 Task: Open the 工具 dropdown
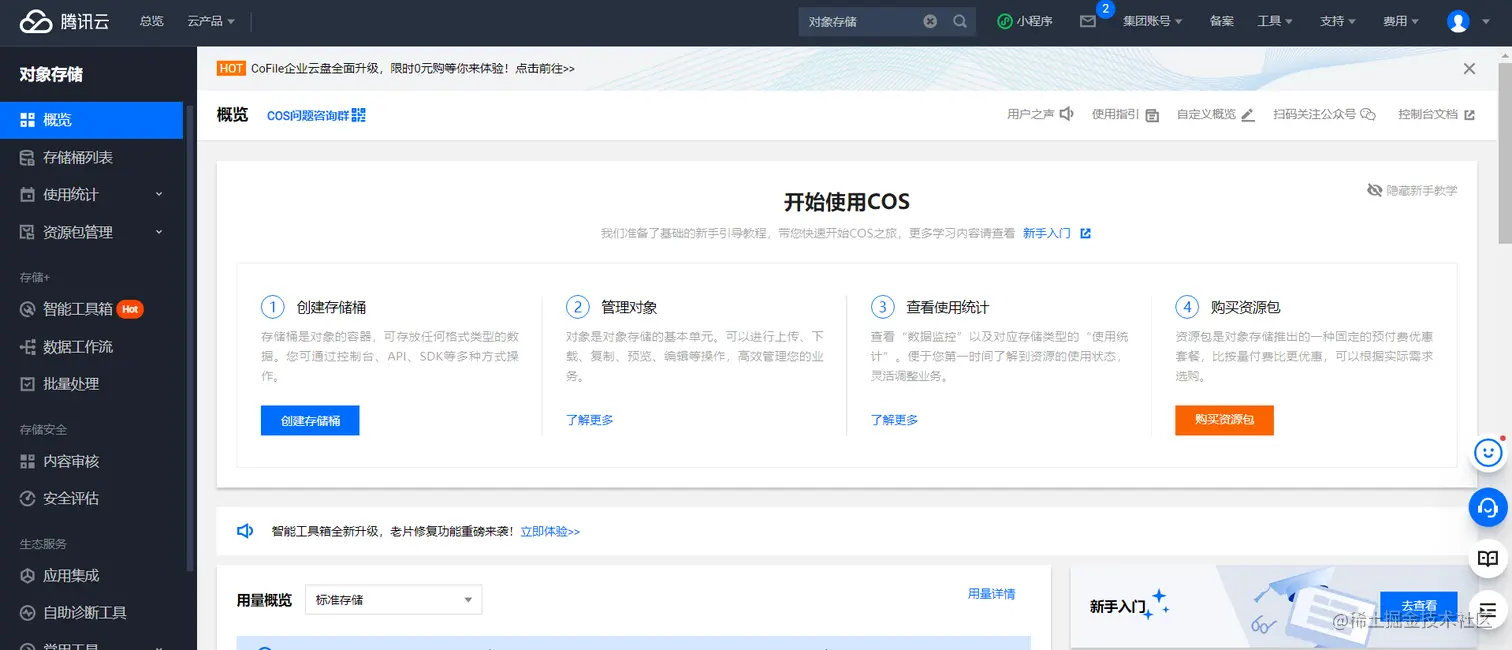point(1275,21)
